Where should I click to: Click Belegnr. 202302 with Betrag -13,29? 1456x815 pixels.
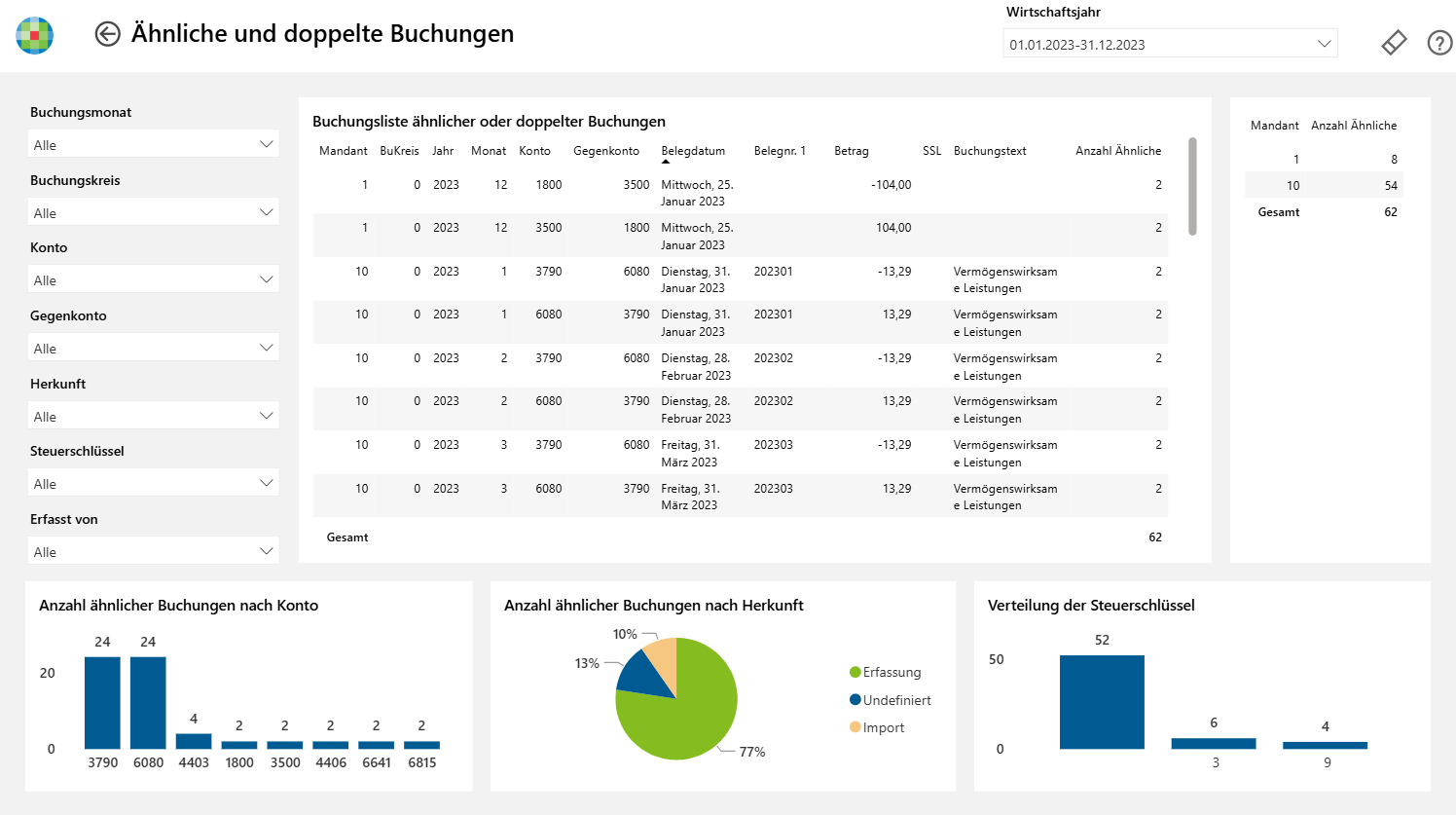(x=773, y=358)
